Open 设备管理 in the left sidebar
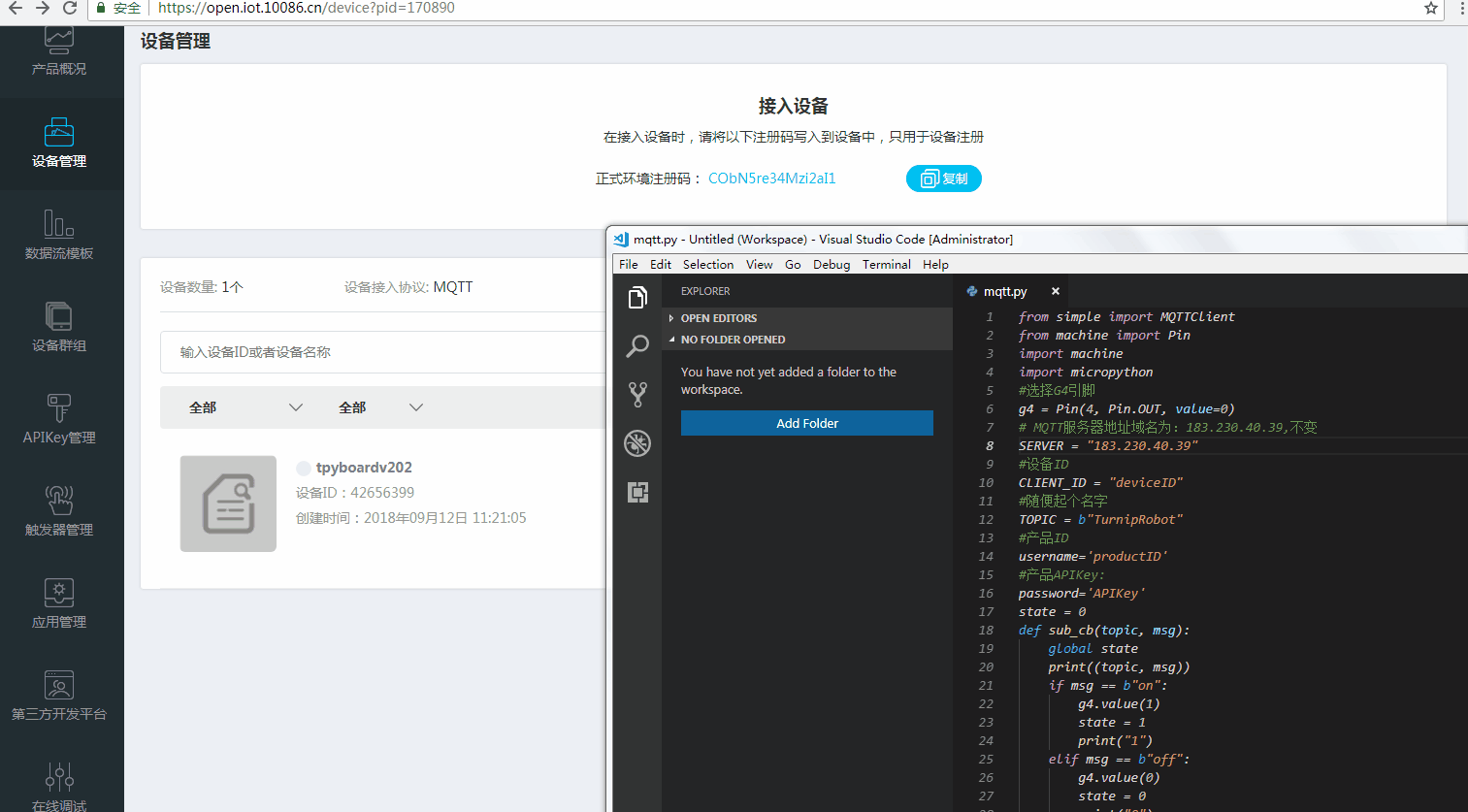 point(59,144)
